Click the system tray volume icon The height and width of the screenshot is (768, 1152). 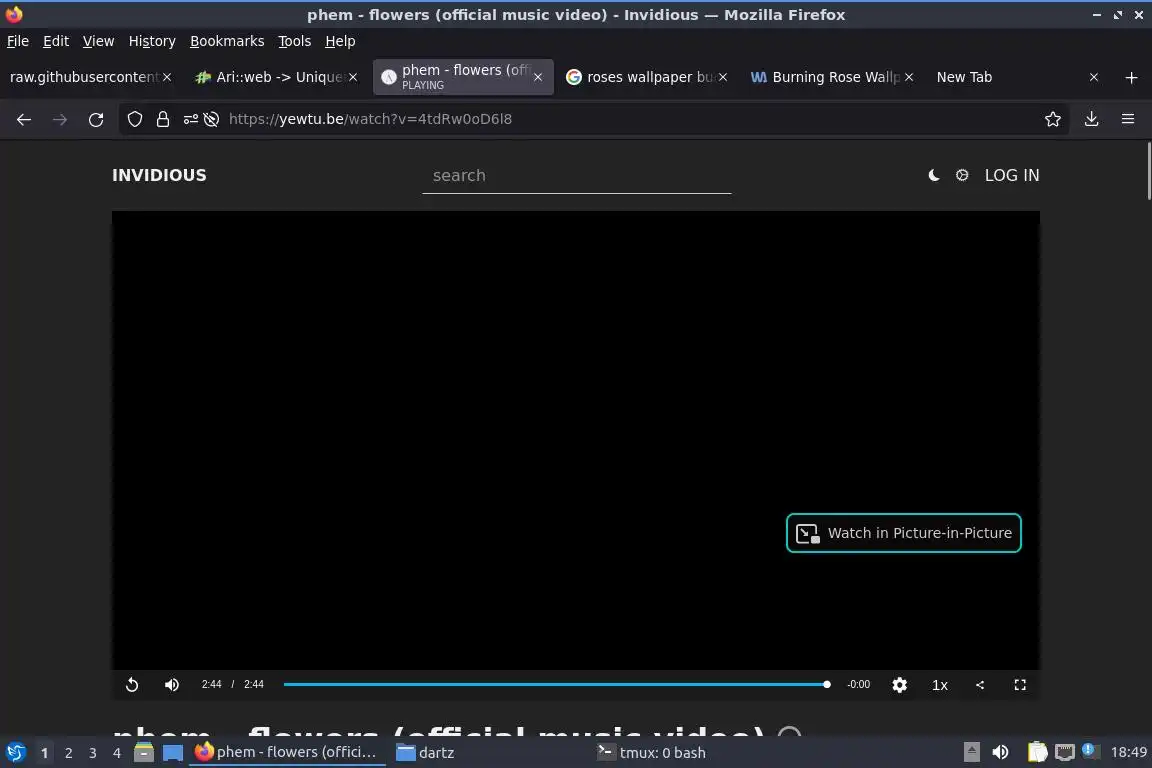click(1000, 753)
